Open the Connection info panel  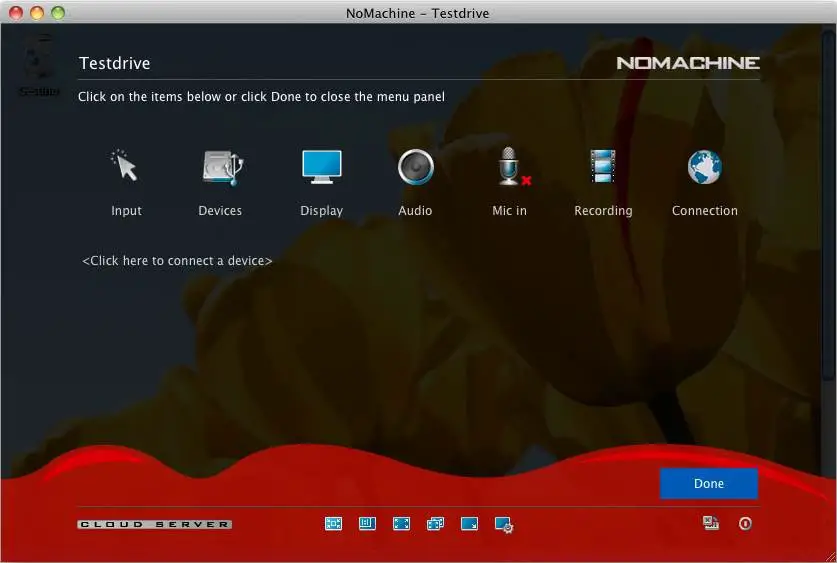pos(705,183)
